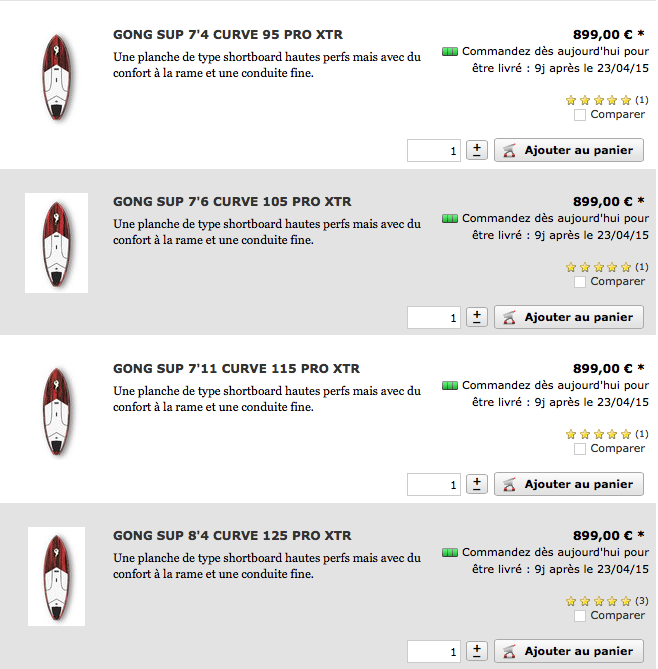This screenshot has height=669, width=658.
Task: Open the 7'4 CURVE 95 board thumbnail
Action: (x=57, y=77)
